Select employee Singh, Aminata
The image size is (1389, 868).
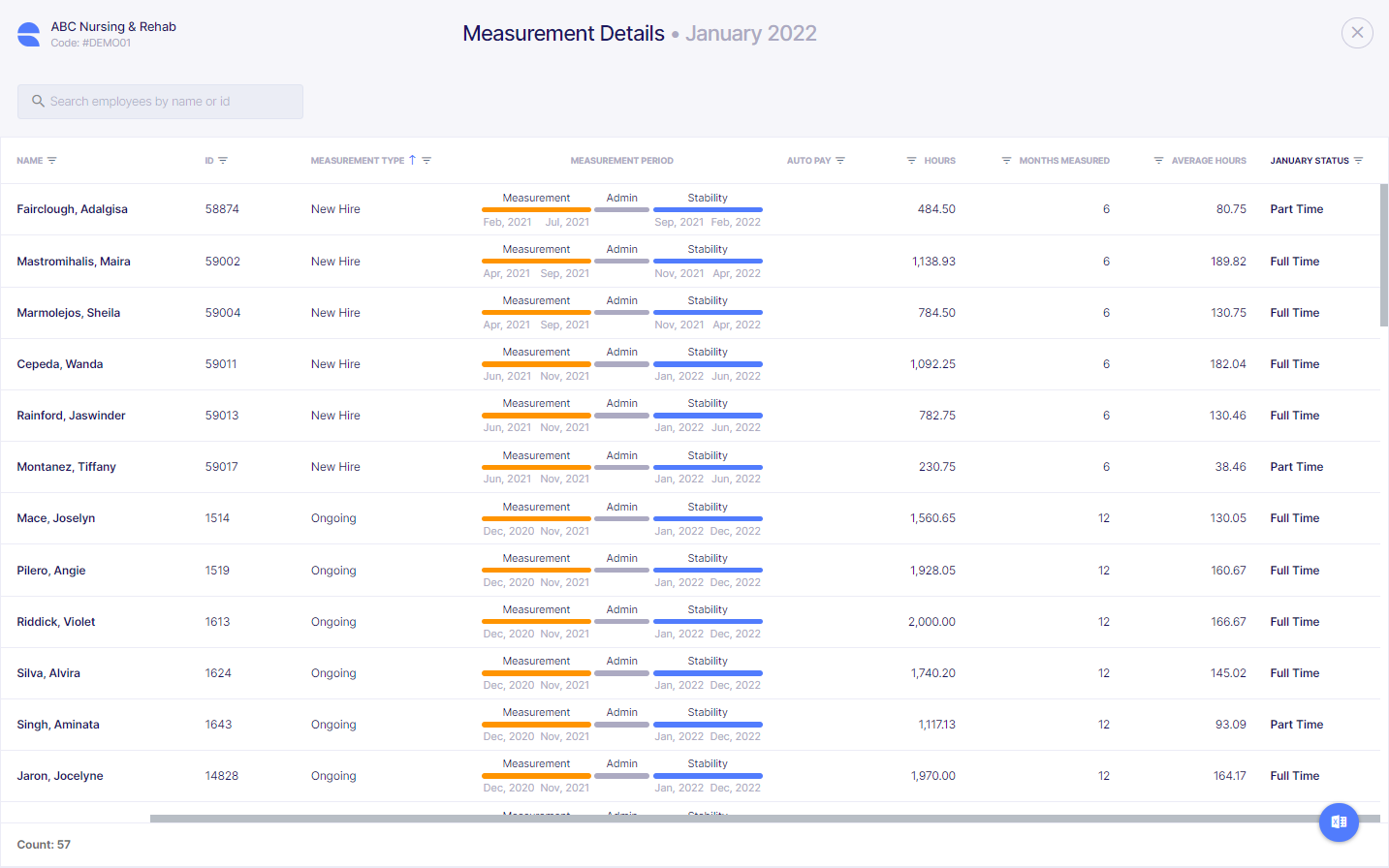pos(58,725)
